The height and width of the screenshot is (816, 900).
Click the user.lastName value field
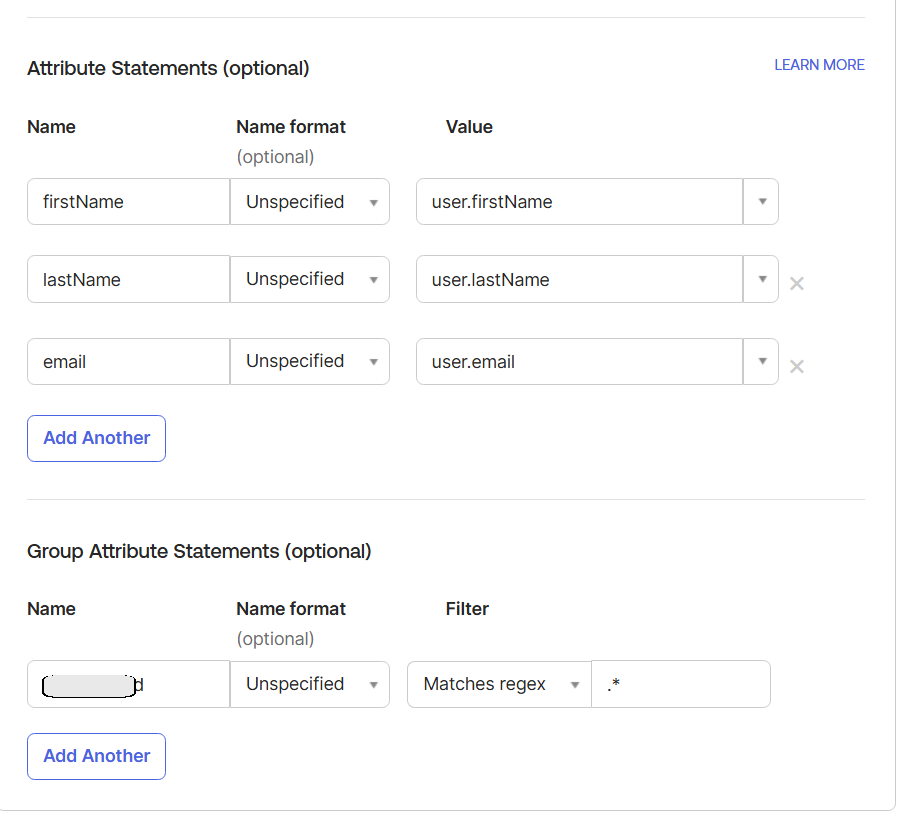(580, 279)
